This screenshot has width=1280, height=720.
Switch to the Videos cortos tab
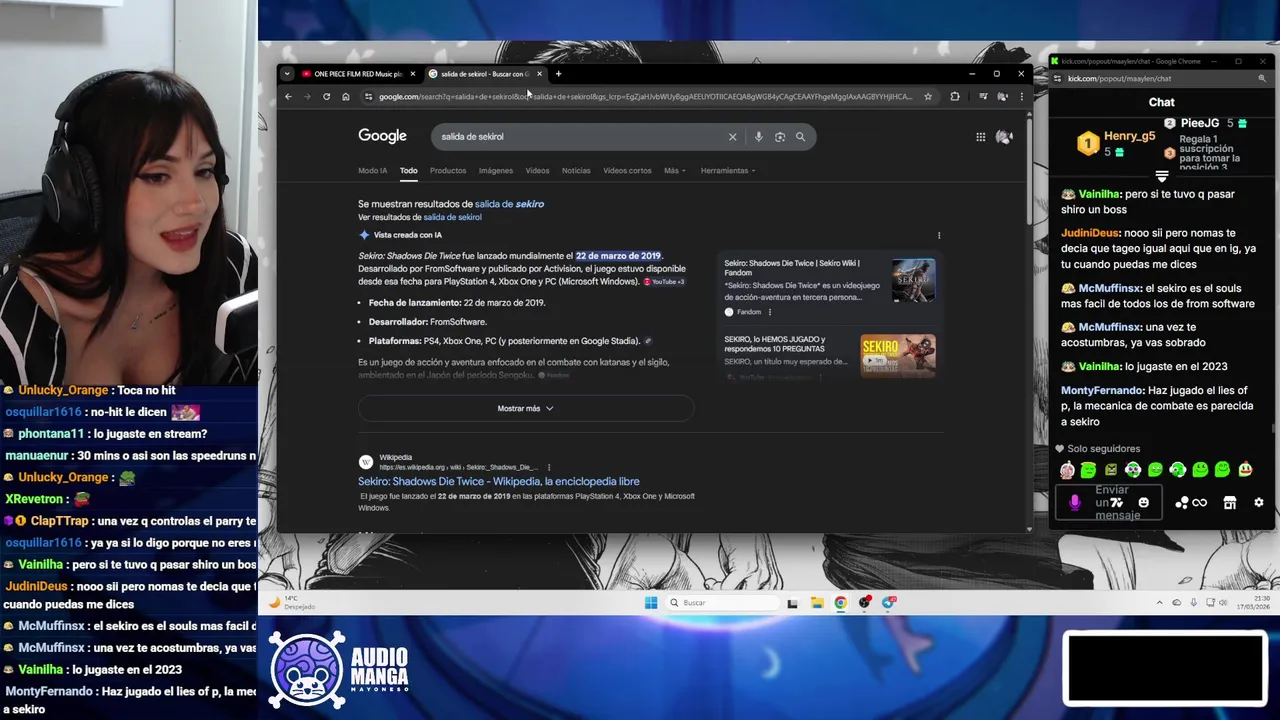[x=627, y=171]
